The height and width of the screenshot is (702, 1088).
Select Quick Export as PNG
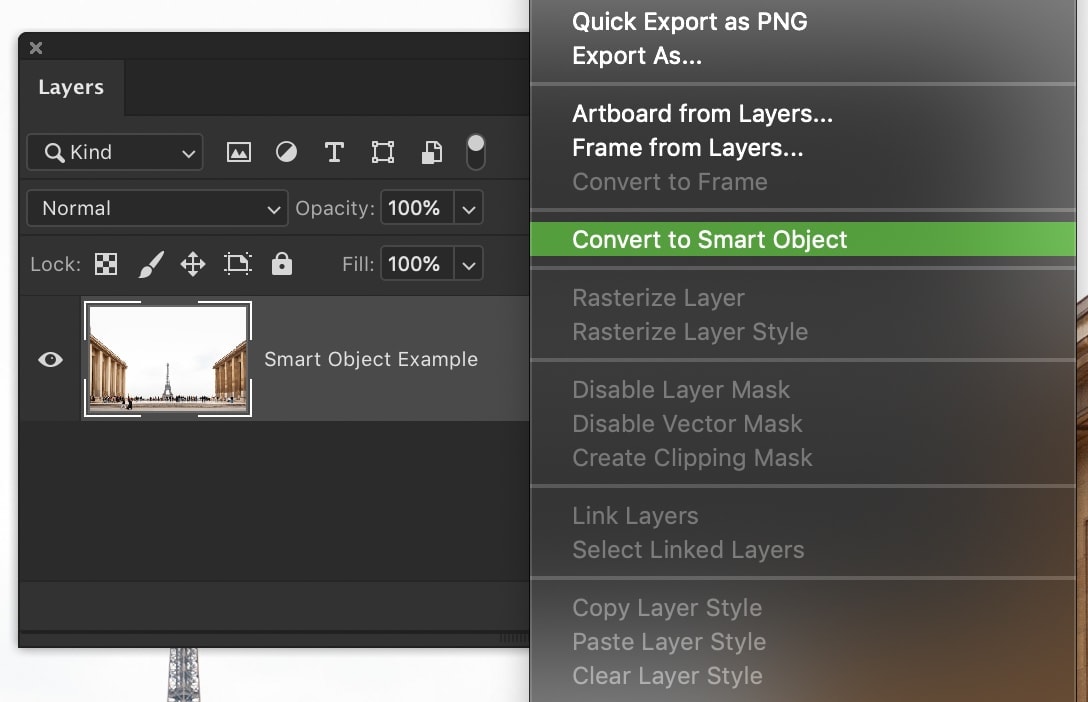[689, 21]
